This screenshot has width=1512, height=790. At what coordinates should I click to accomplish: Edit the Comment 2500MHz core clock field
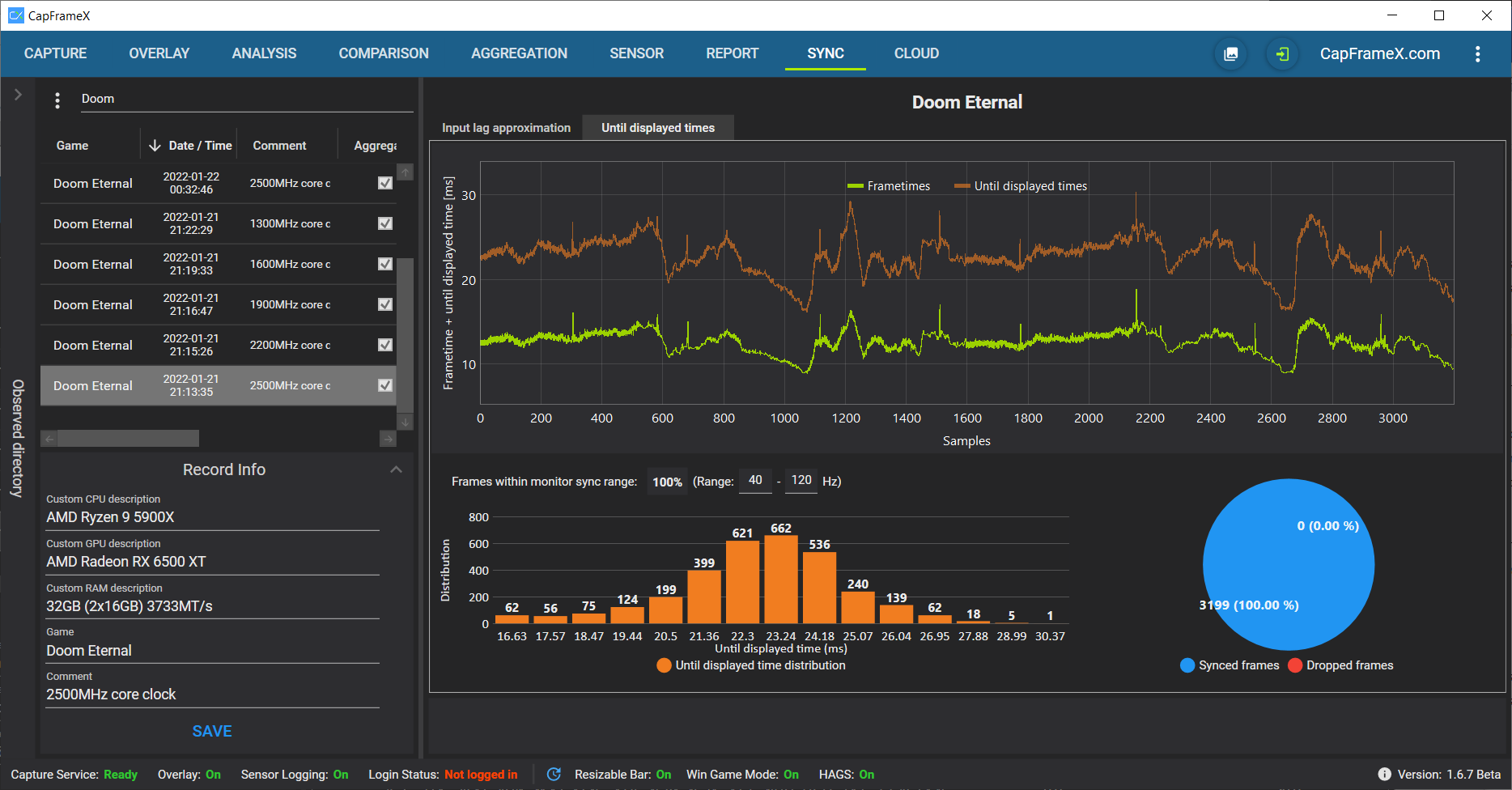pos(212,694)
